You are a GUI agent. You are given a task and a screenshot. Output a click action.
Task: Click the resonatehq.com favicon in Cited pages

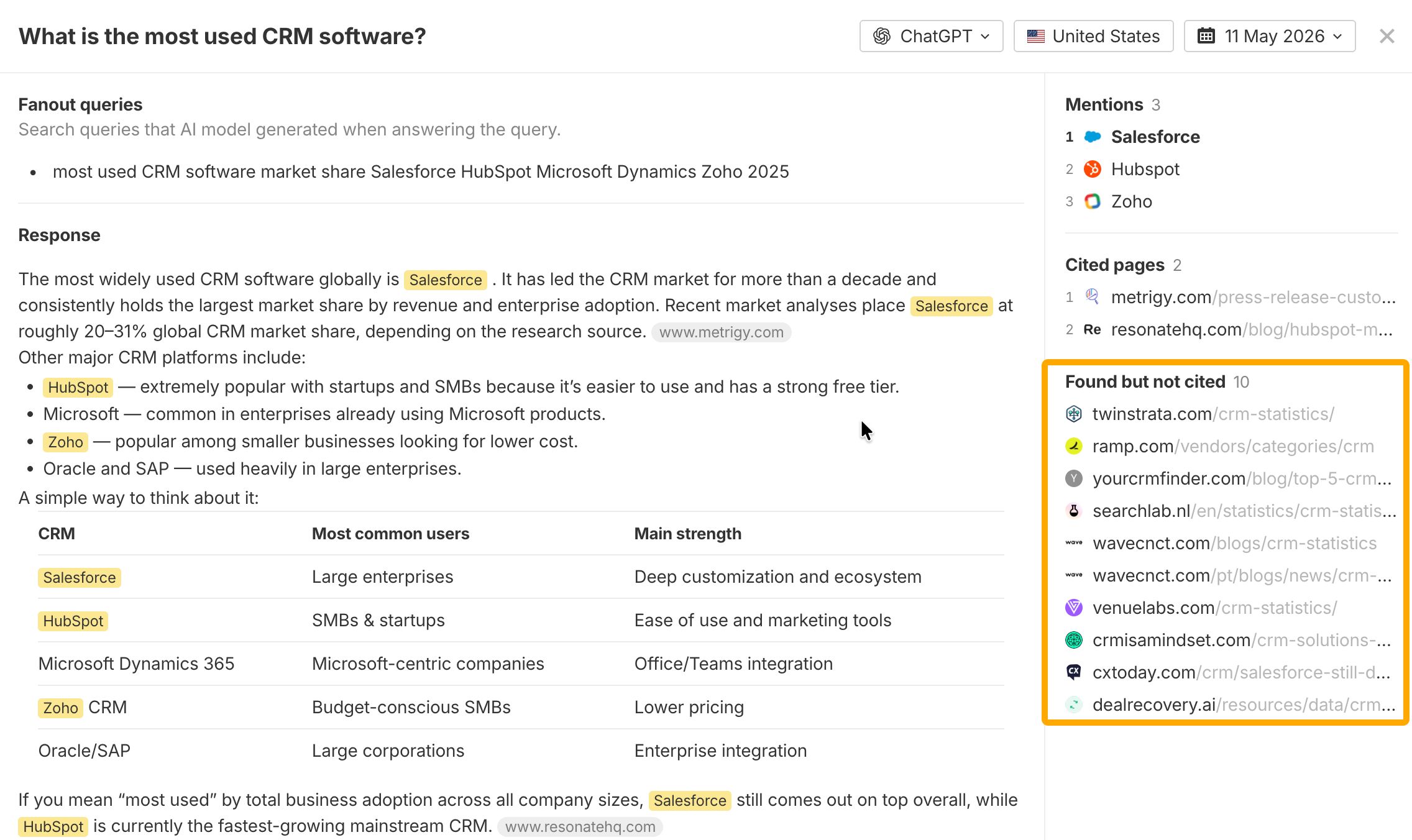[x=1093, y=329]
